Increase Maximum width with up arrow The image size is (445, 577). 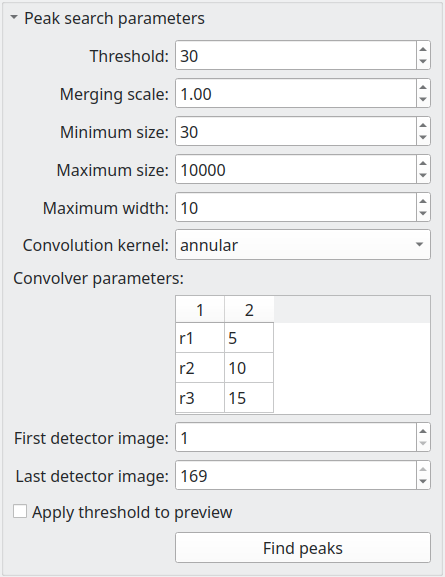tap(423, 201)
